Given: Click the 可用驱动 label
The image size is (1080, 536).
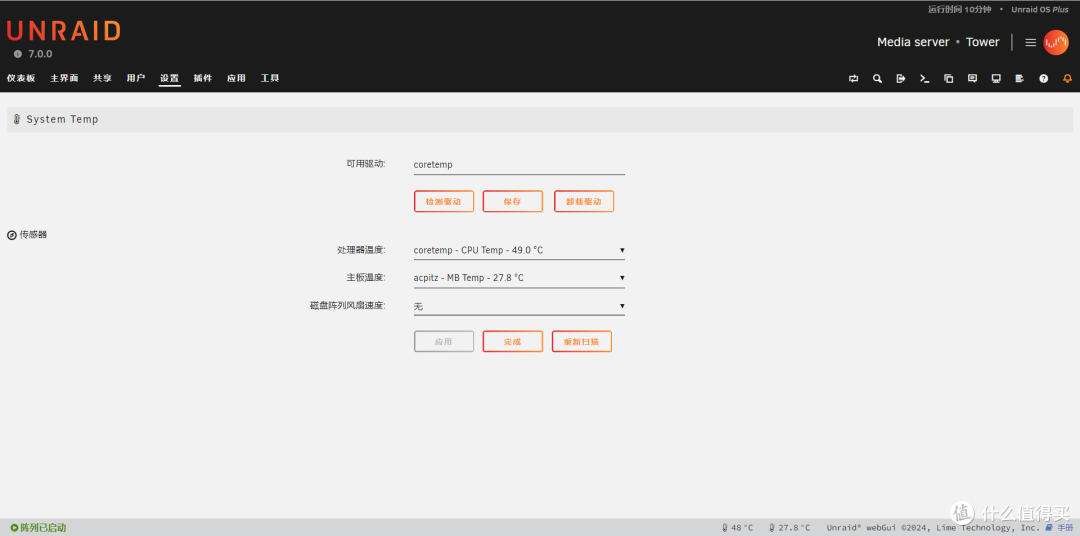Looking at the screenshot, I should (366, 164).
